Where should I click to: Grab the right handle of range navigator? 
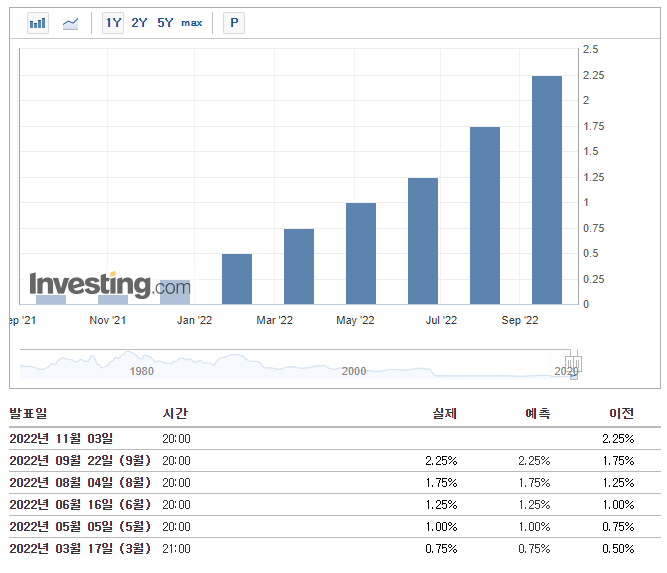[577, 364]
